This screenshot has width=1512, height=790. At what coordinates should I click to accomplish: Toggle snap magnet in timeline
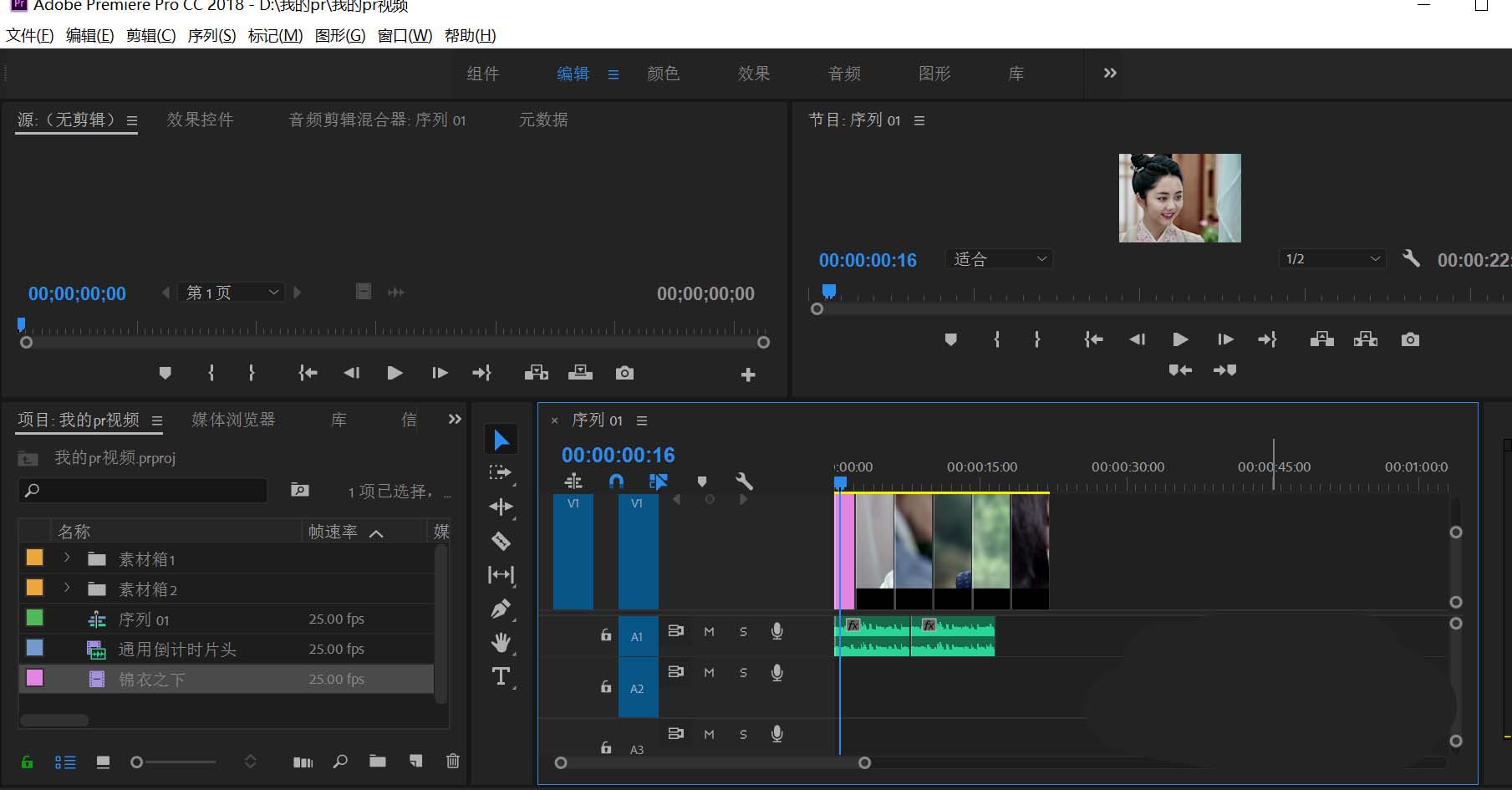[x=616, y=481]
